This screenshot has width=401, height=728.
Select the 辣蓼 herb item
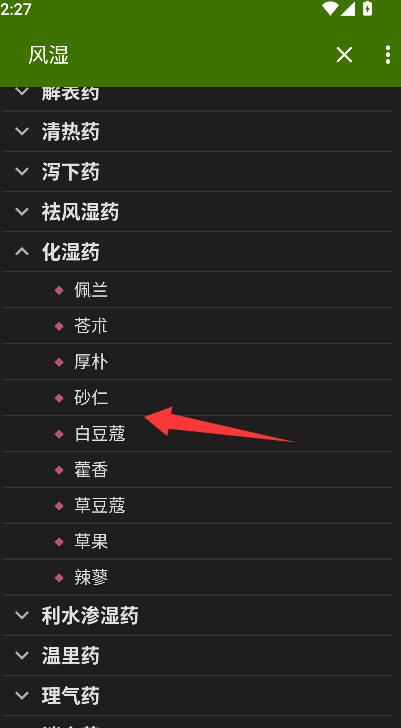tap(197, 578)
